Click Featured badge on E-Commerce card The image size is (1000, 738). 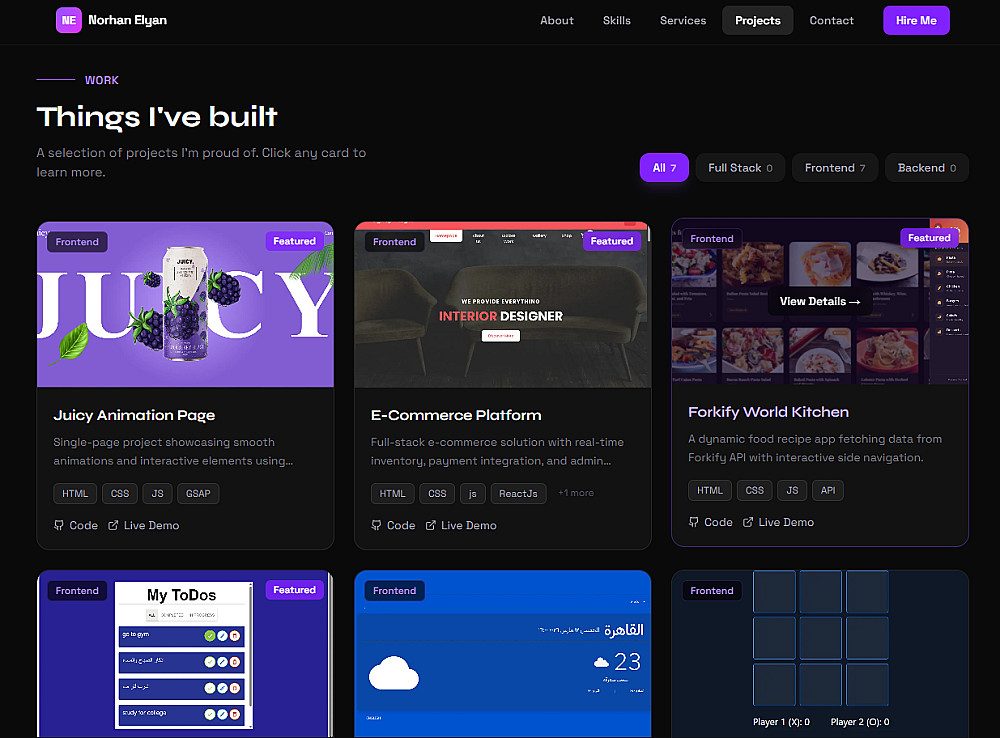pos(612,241)
